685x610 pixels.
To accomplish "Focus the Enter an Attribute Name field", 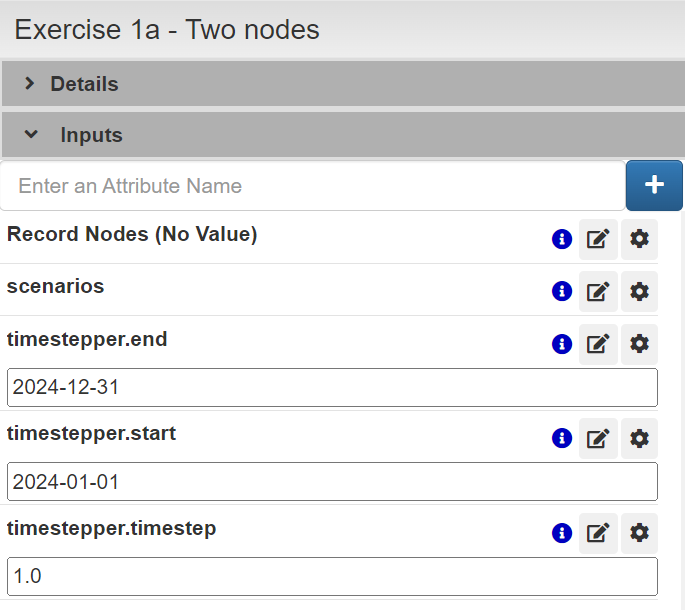I will pyautogui.click(x=313, y=186).
